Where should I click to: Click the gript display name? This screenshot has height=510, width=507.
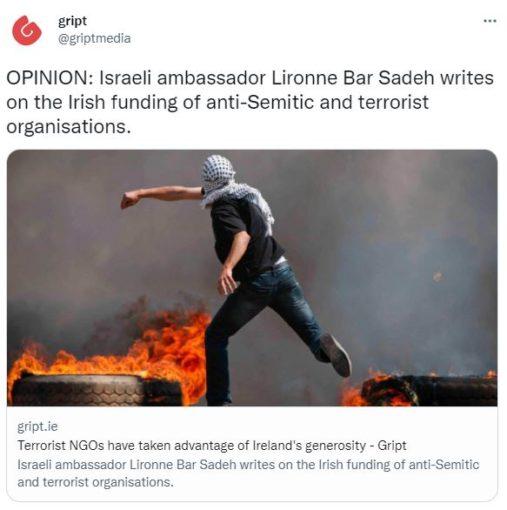pyautogui.click(x=72, y=22)
